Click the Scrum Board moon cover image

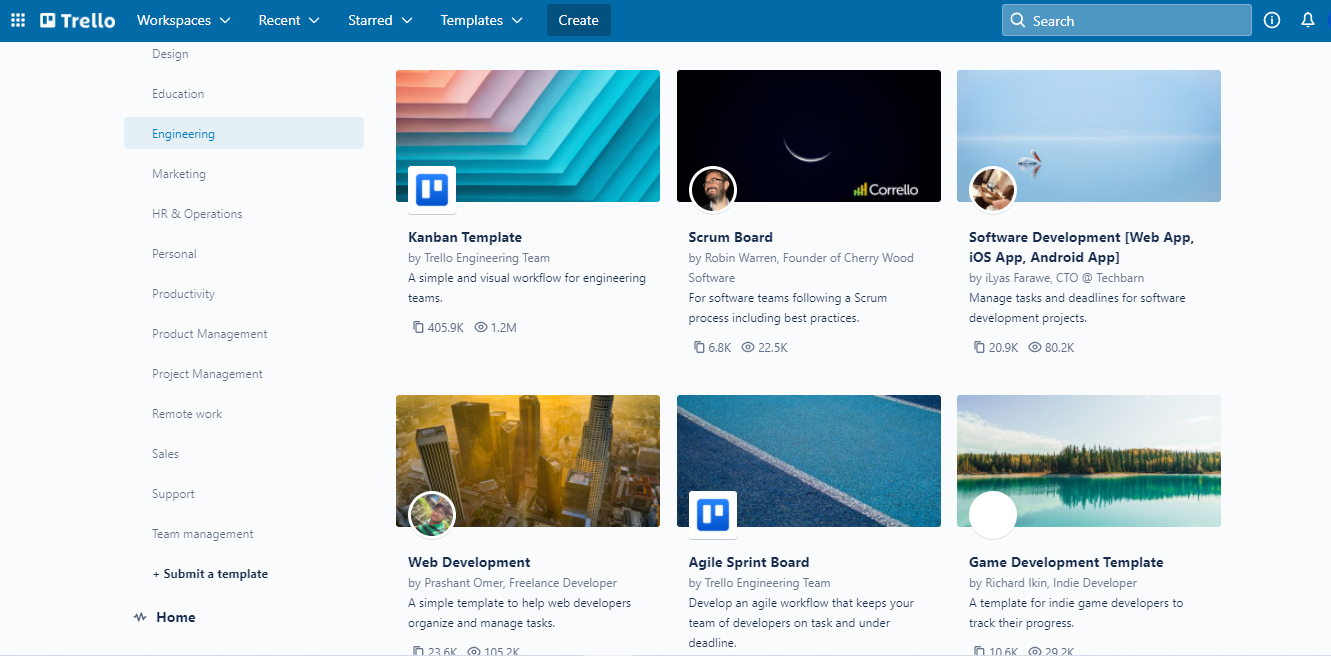pyautogui.click(x=809, y=136)
